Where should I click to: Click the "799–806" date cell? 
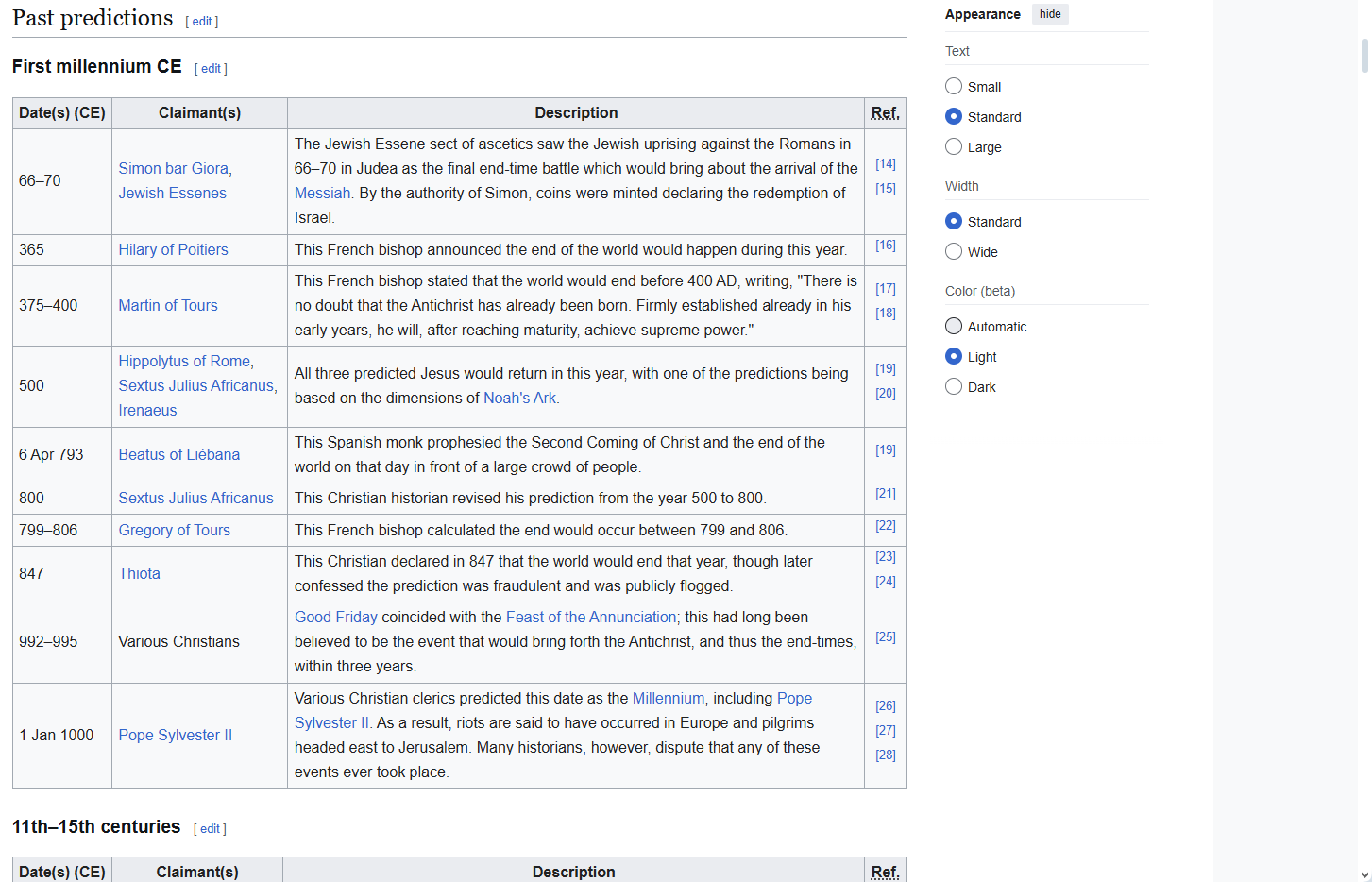[x=62, y=531]
